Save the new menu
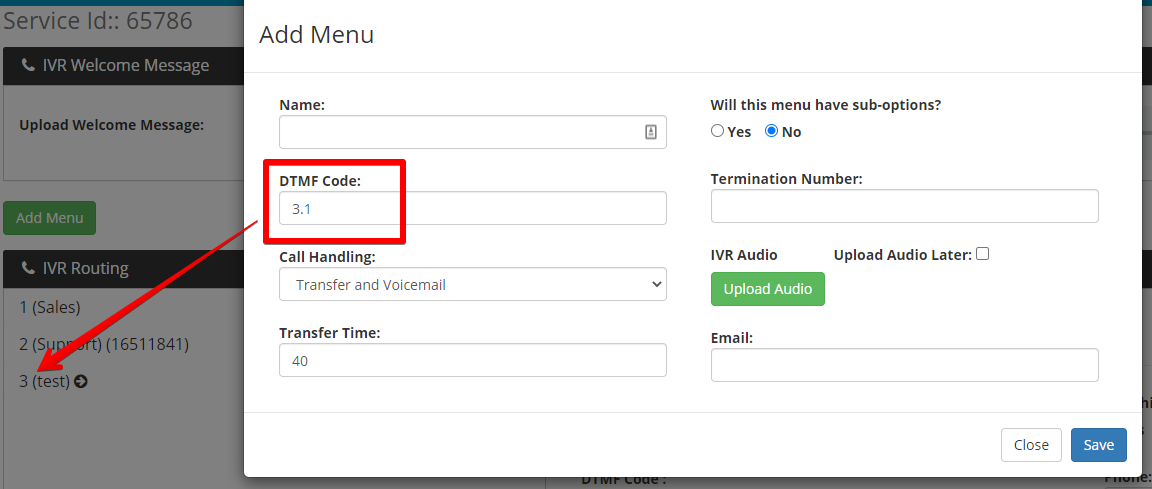1152x489 pixels. coord(1098,445)
